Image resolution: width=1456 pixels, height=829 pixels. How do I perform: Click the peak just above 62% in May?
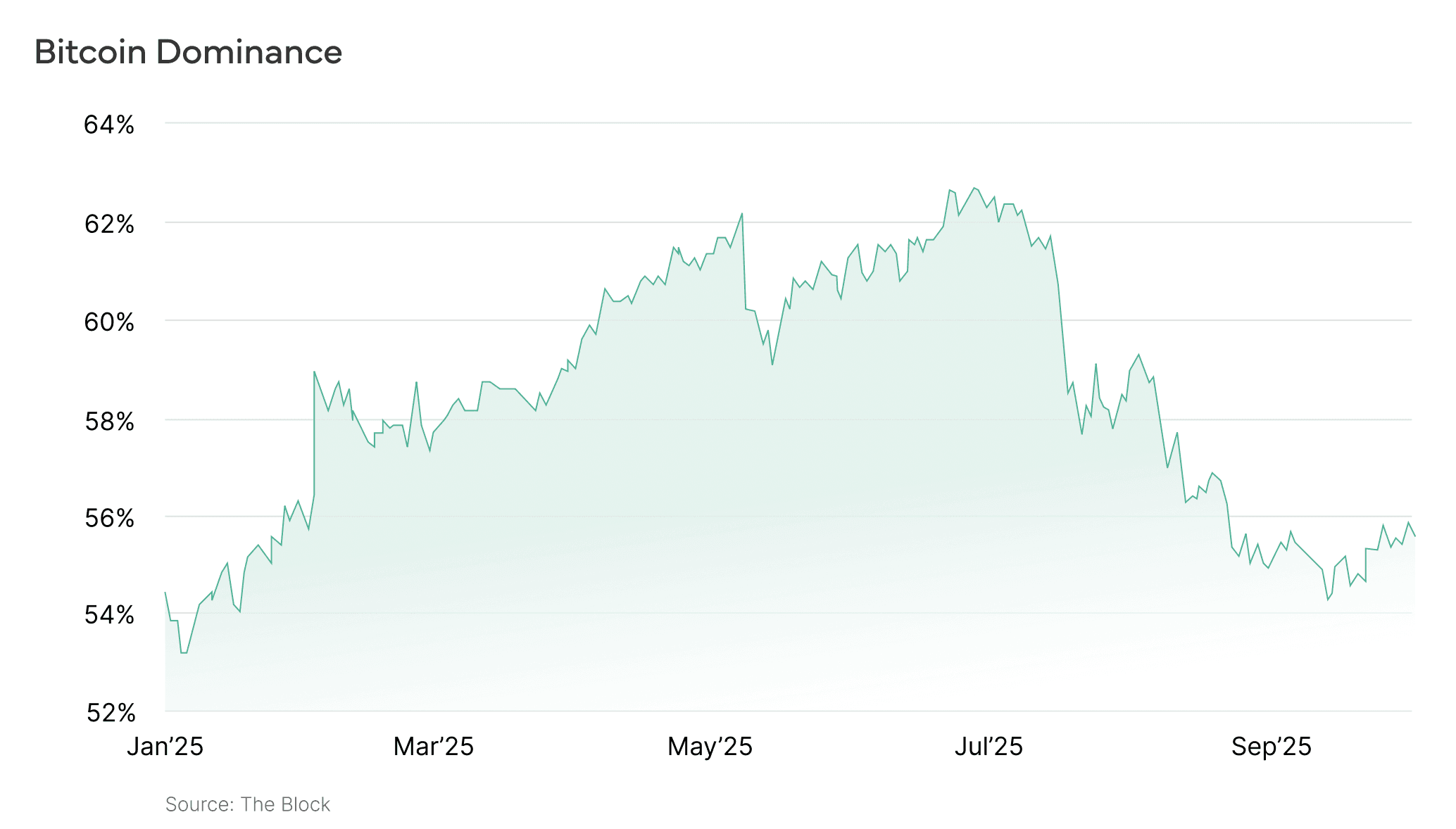point(742,213)
